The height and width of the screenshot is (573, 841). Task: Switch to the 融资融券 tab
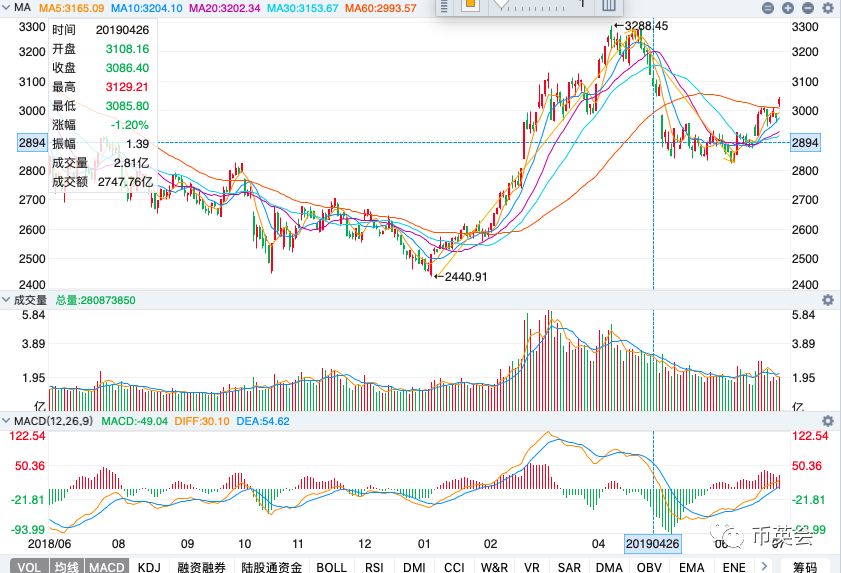click(201, 567)
